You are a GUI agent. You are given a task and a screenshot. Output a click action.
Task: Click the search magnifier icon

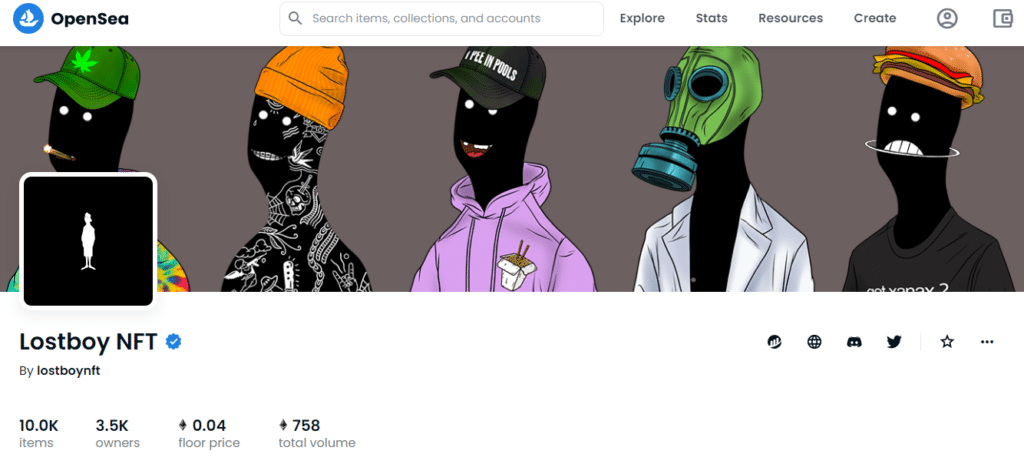click(x=295, y=18)
